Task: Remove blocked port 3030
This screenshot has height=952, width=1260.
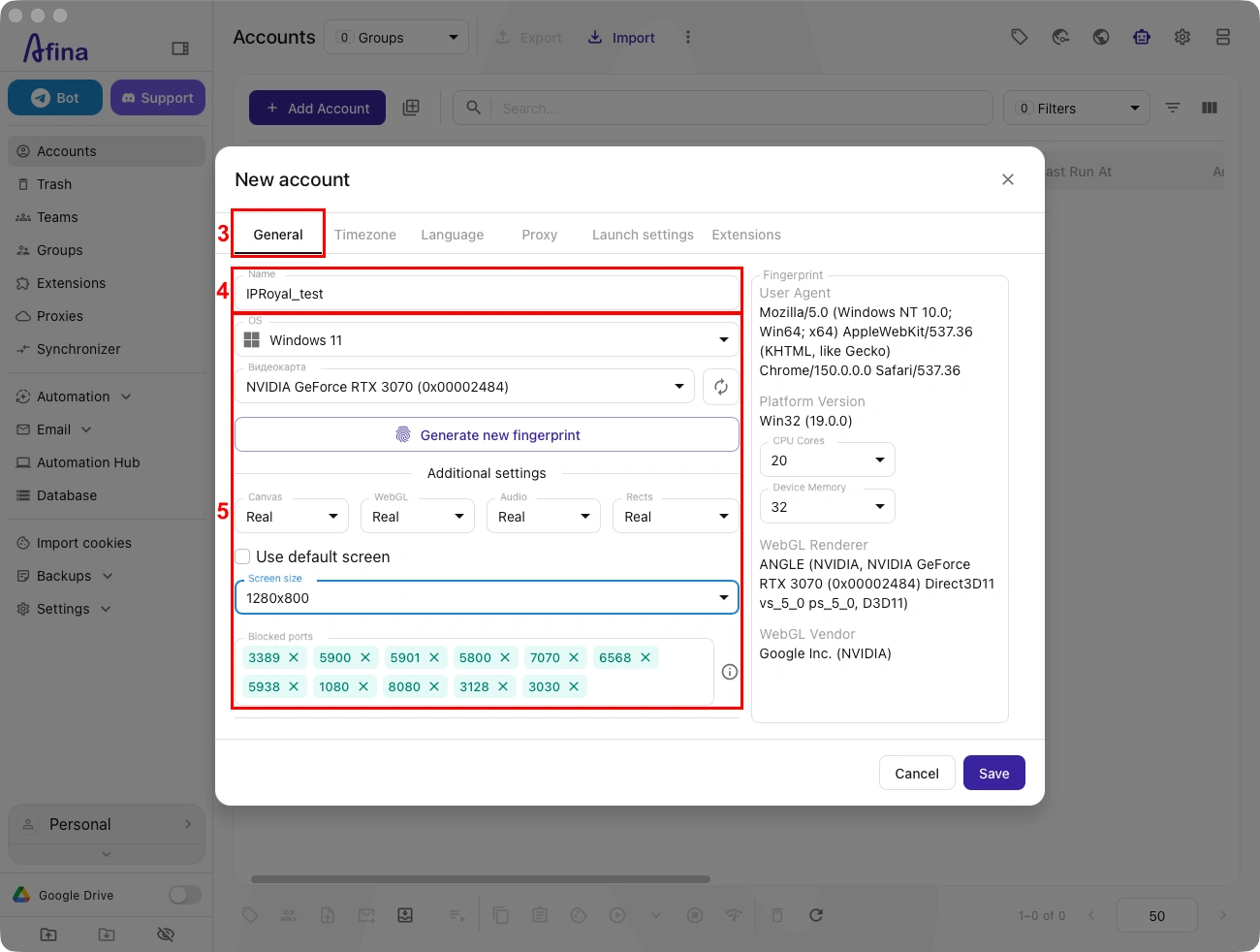Action: coord(574,686)
